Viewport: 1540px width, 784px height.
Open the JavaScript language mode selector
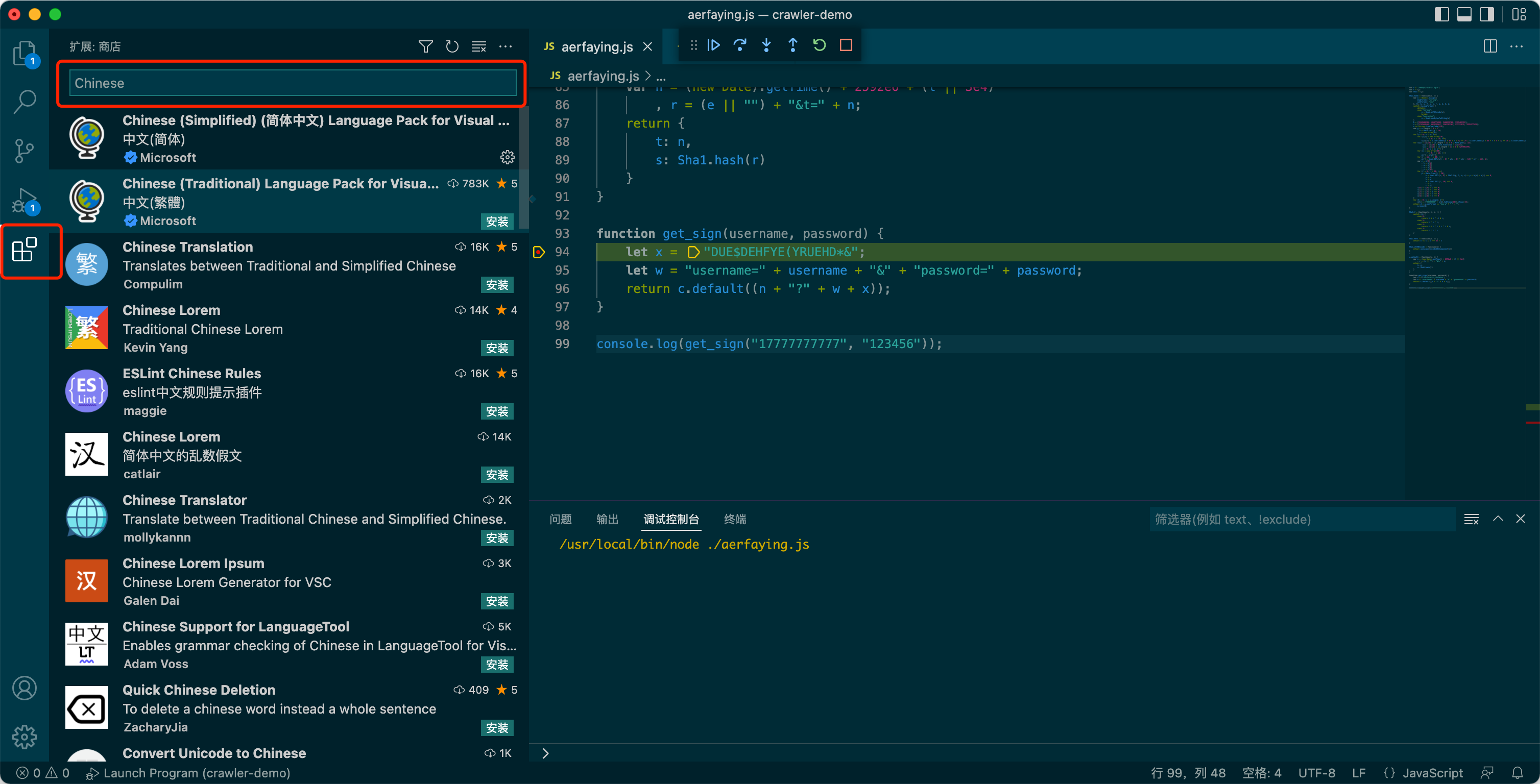click(x=1432, y=773)
